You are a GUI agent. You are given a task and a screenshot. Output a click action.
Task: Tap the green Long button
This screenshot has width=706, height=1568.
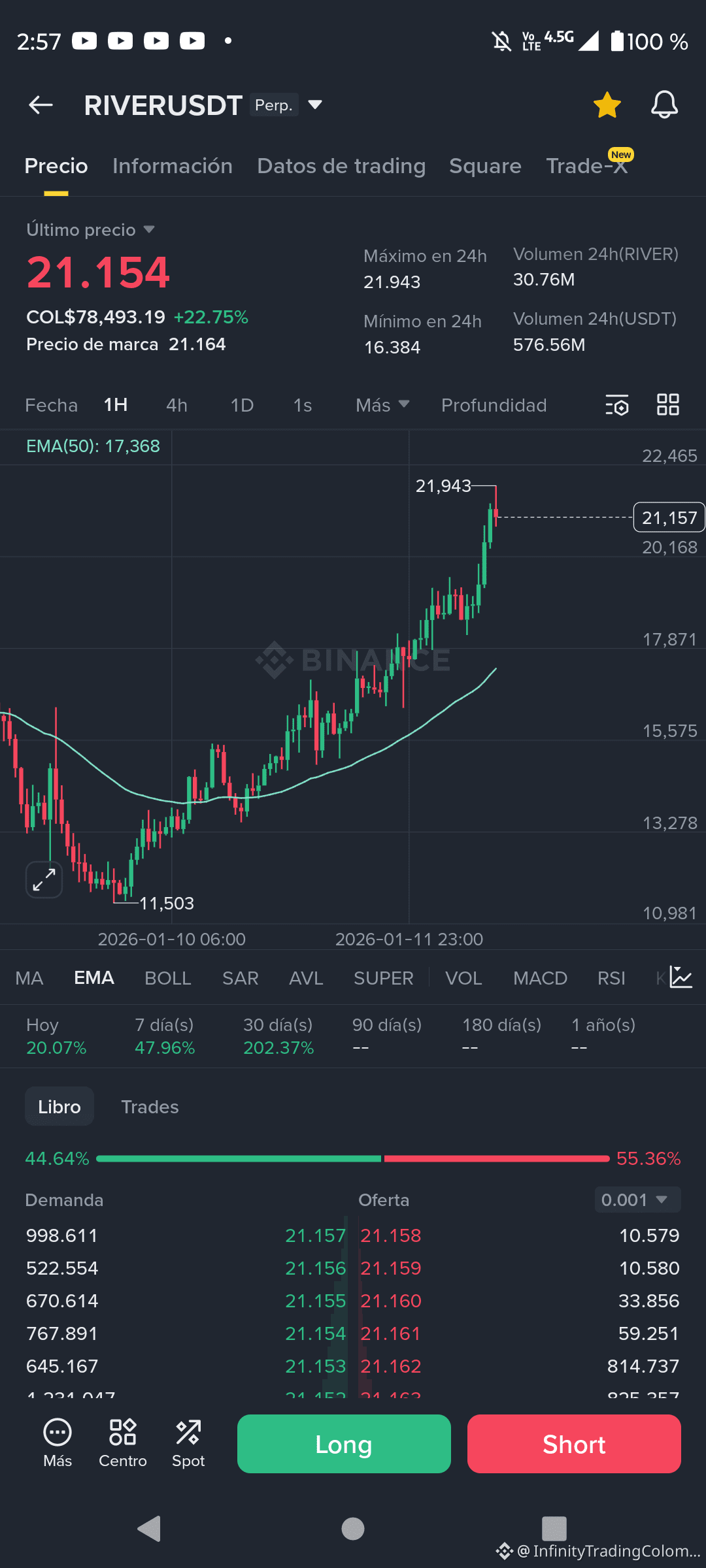344,1444
